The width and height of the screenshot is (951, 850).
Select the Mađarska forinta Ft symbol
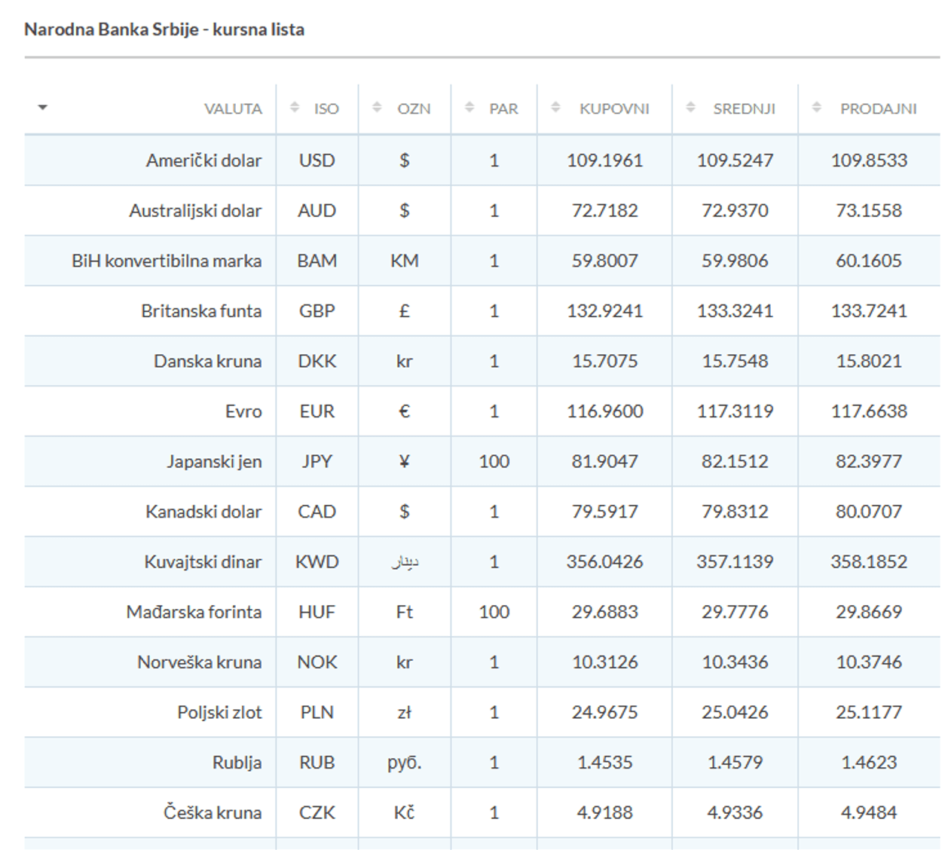[x=405, y=612]
